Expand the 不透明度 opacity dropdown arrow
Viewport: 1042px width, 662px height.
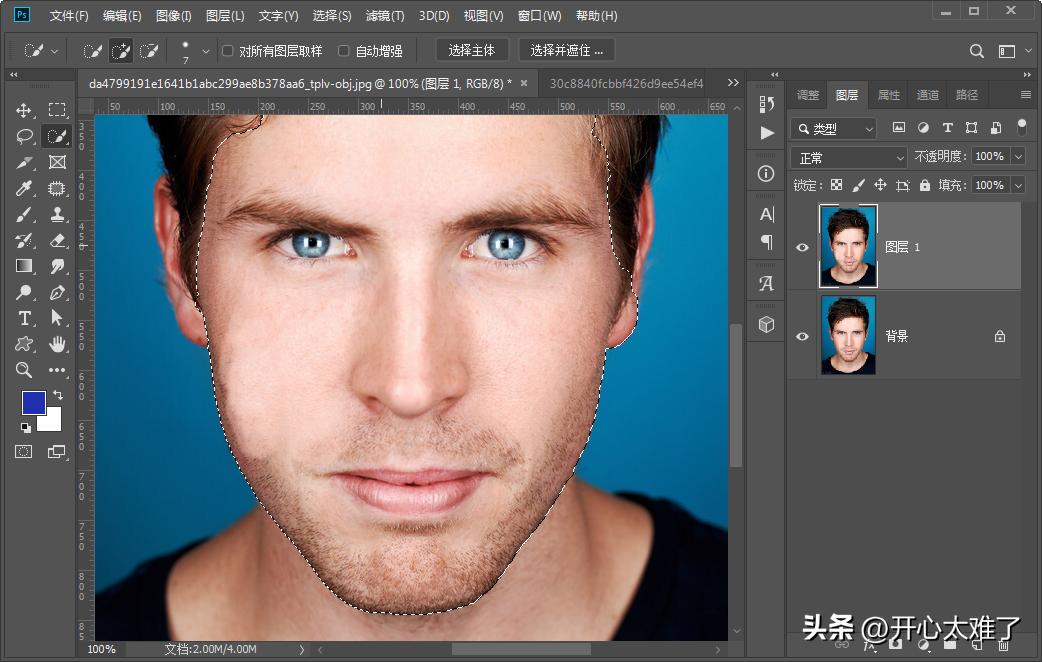point(1018,157)
